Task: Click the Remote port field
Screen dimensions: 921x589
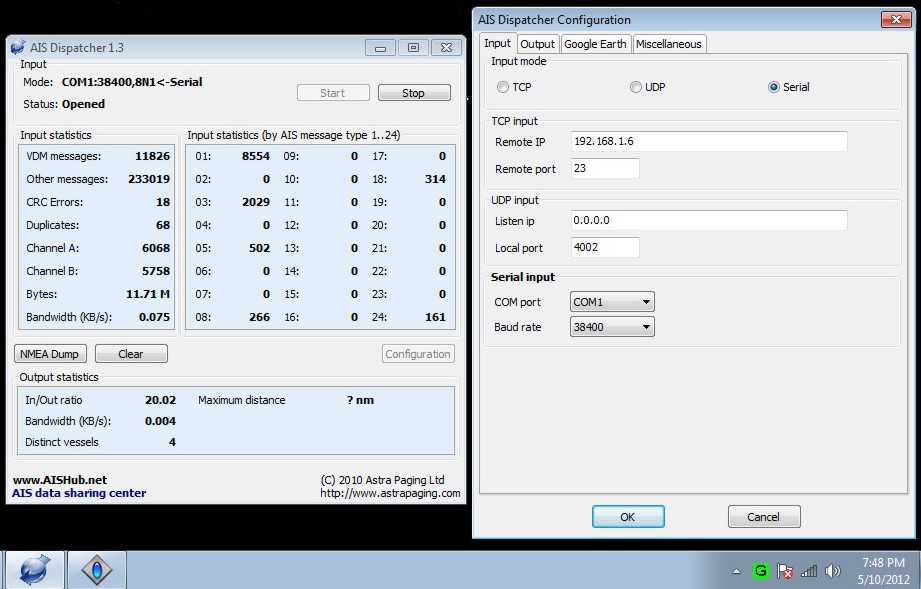Action: (x=605, y=169)
